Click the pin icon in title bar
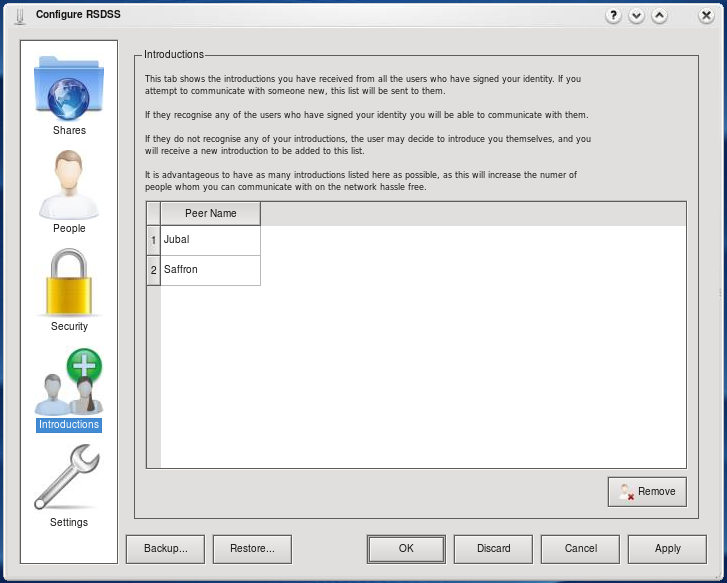 17,15
